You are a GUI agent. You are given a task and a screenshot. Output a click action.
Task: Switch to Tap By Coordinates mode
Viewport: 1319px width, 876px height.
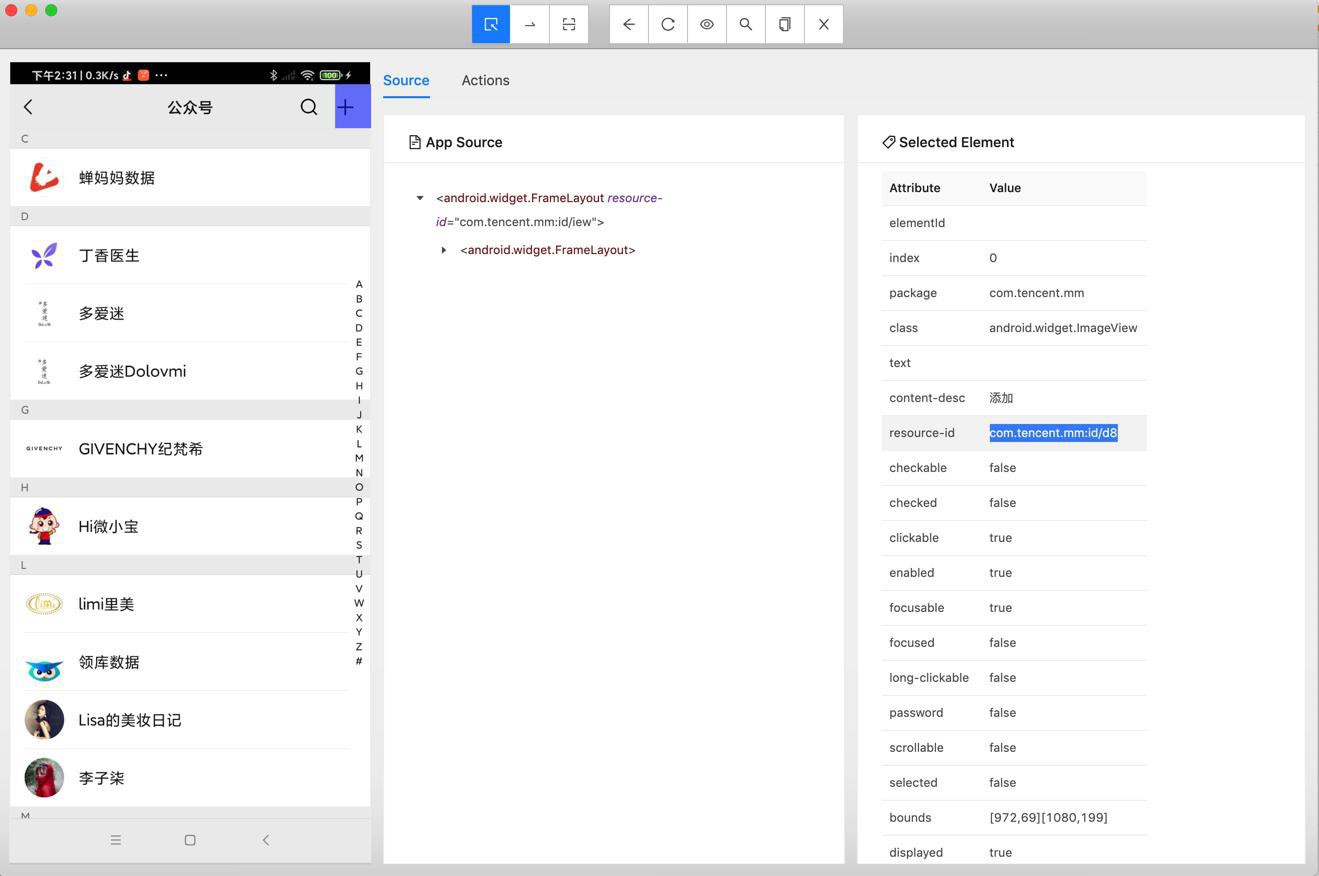[x=569, y=24]
